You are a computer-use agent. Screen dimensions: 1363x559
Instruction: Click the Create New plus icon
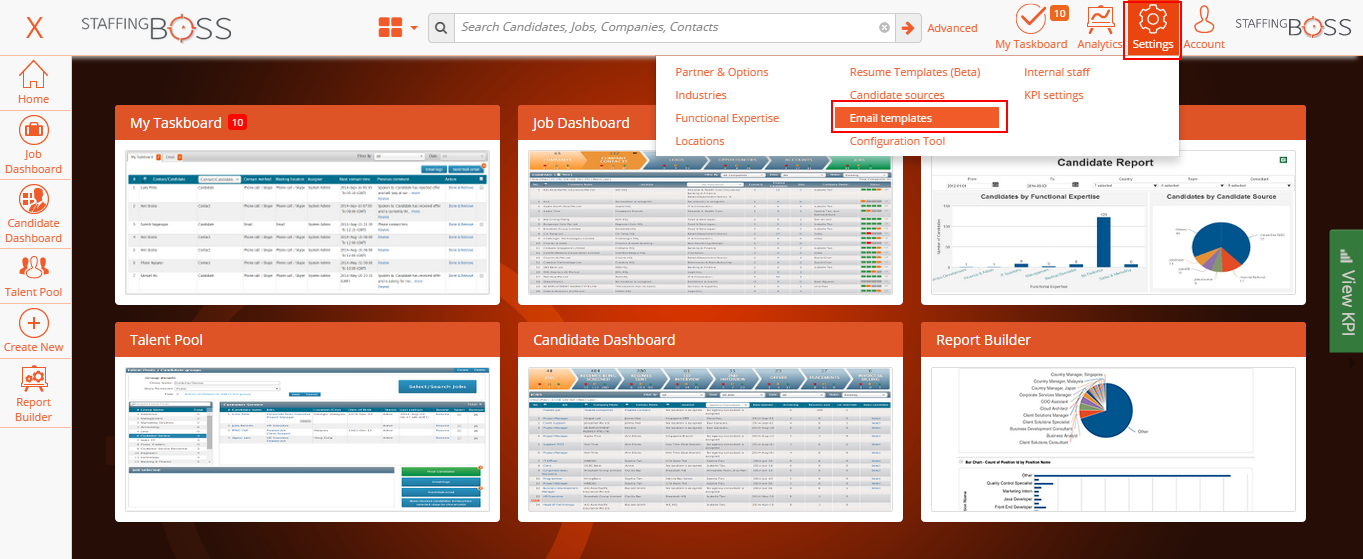[33, 323]
